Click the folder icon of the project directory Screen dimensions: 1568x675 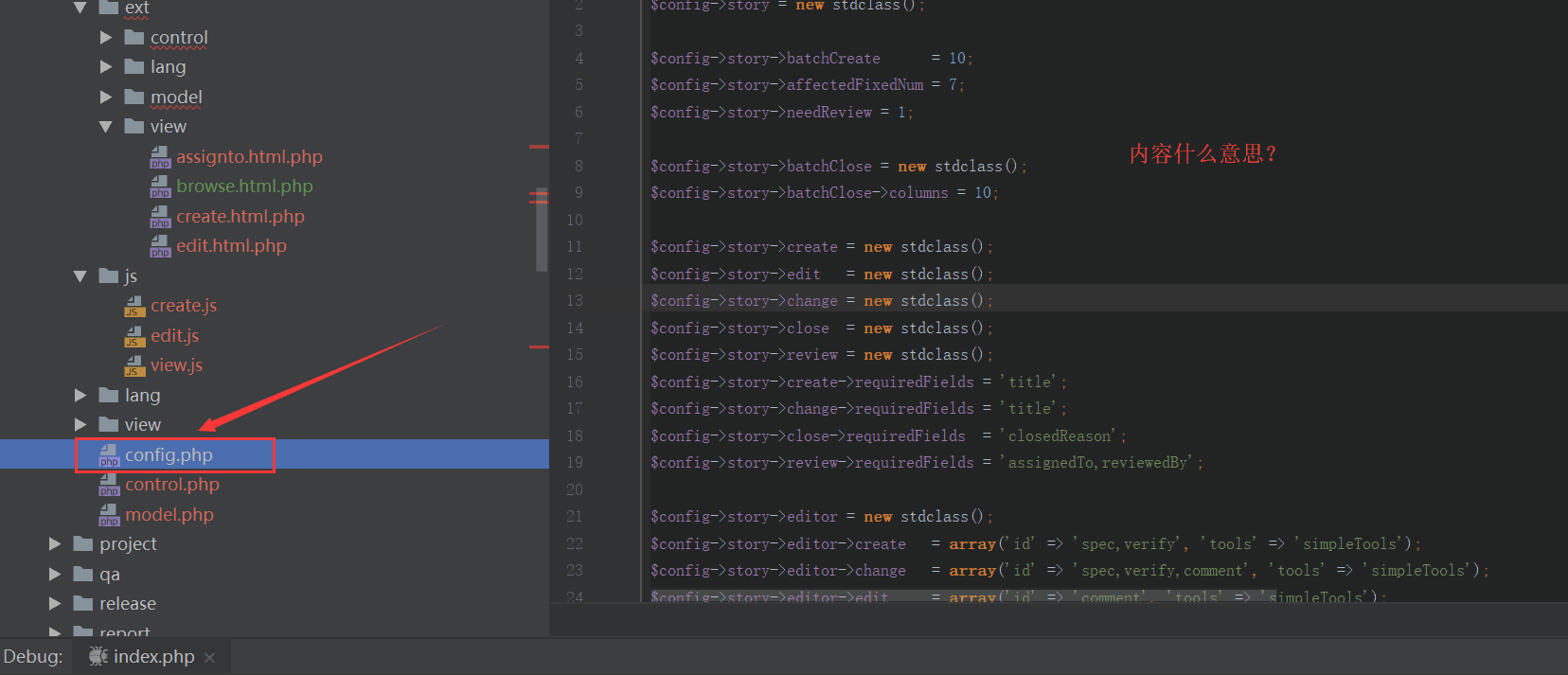tap(83, 544)
